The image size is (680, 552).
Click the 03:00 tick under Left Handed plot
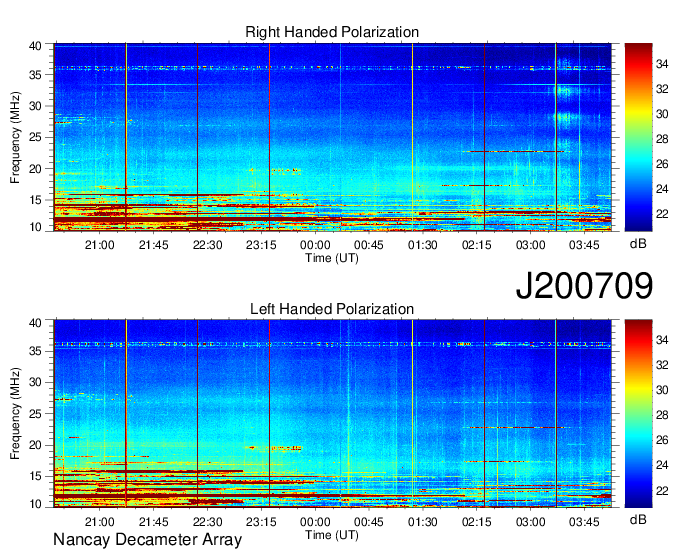[530, 522]
